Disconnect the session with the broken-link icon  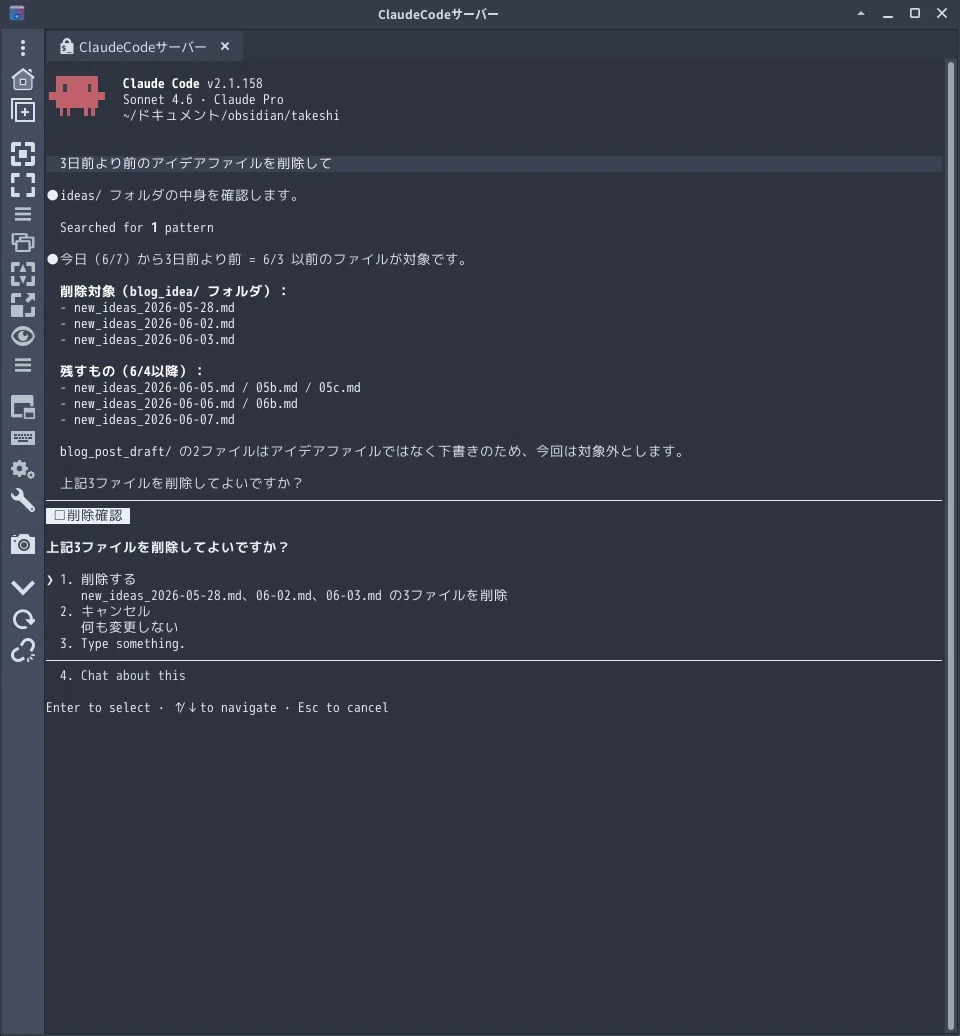(22, 650)
